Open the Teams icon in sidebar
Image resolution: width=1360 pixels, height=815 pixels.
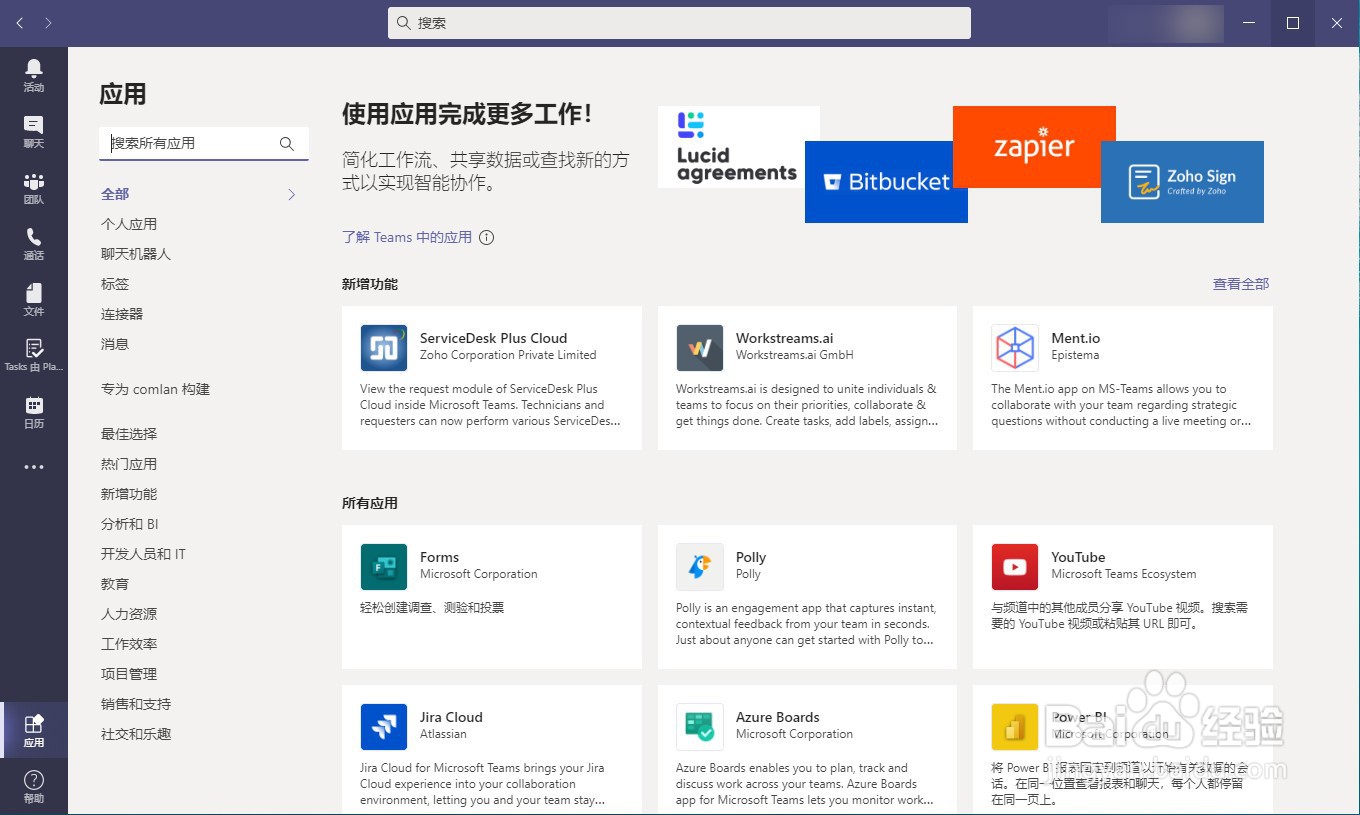pos(34,181)
